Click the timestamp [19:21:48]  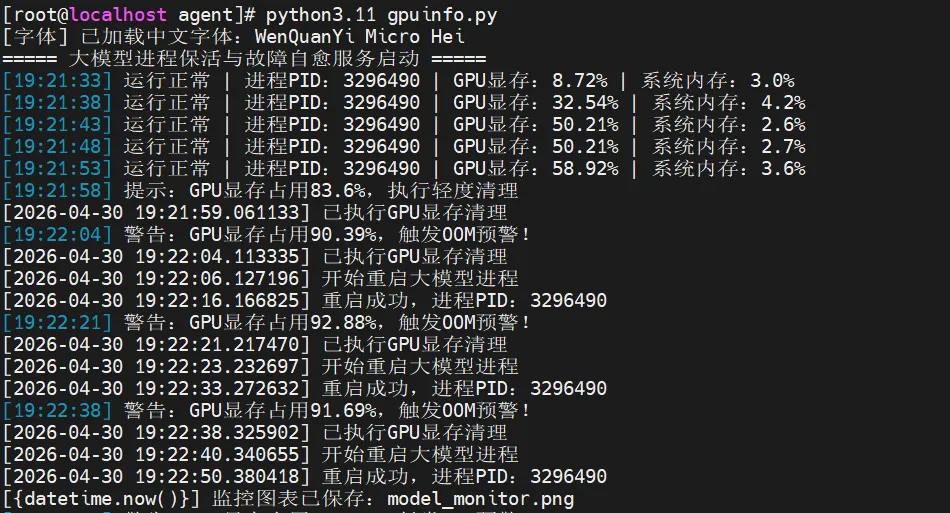click(x=58, y=146)
